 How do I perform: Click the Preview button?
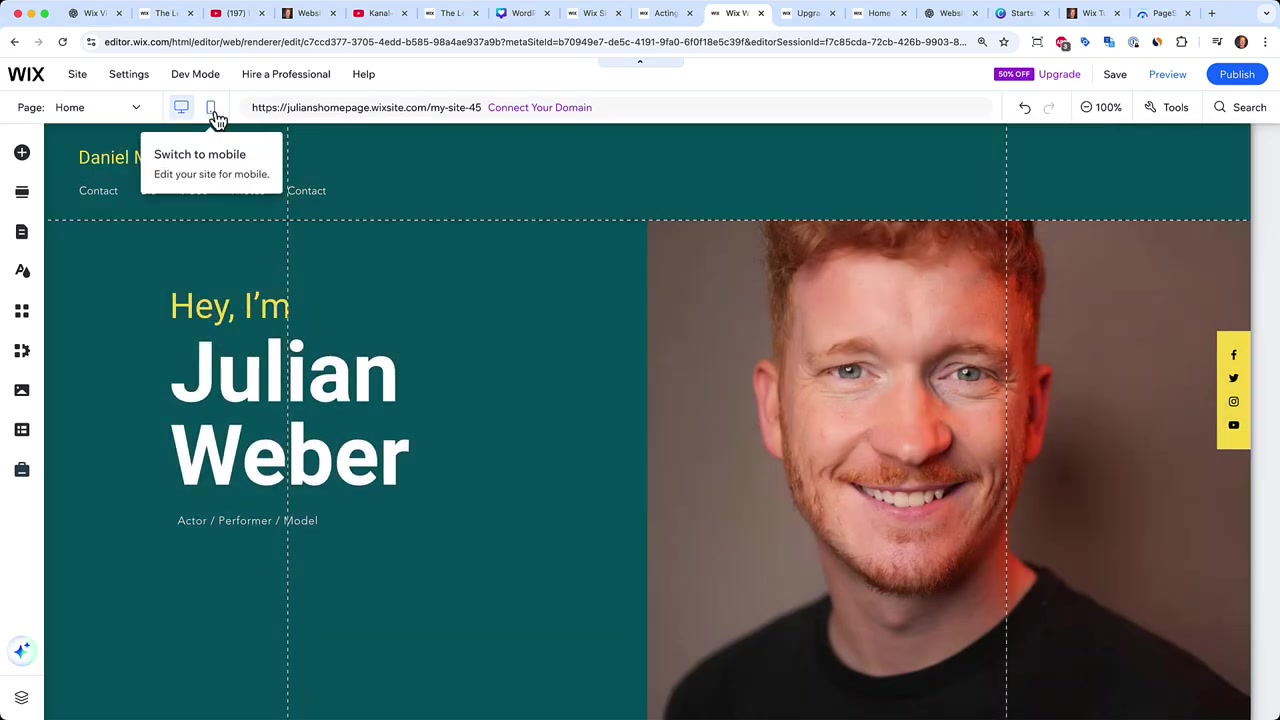(1167, 74)
